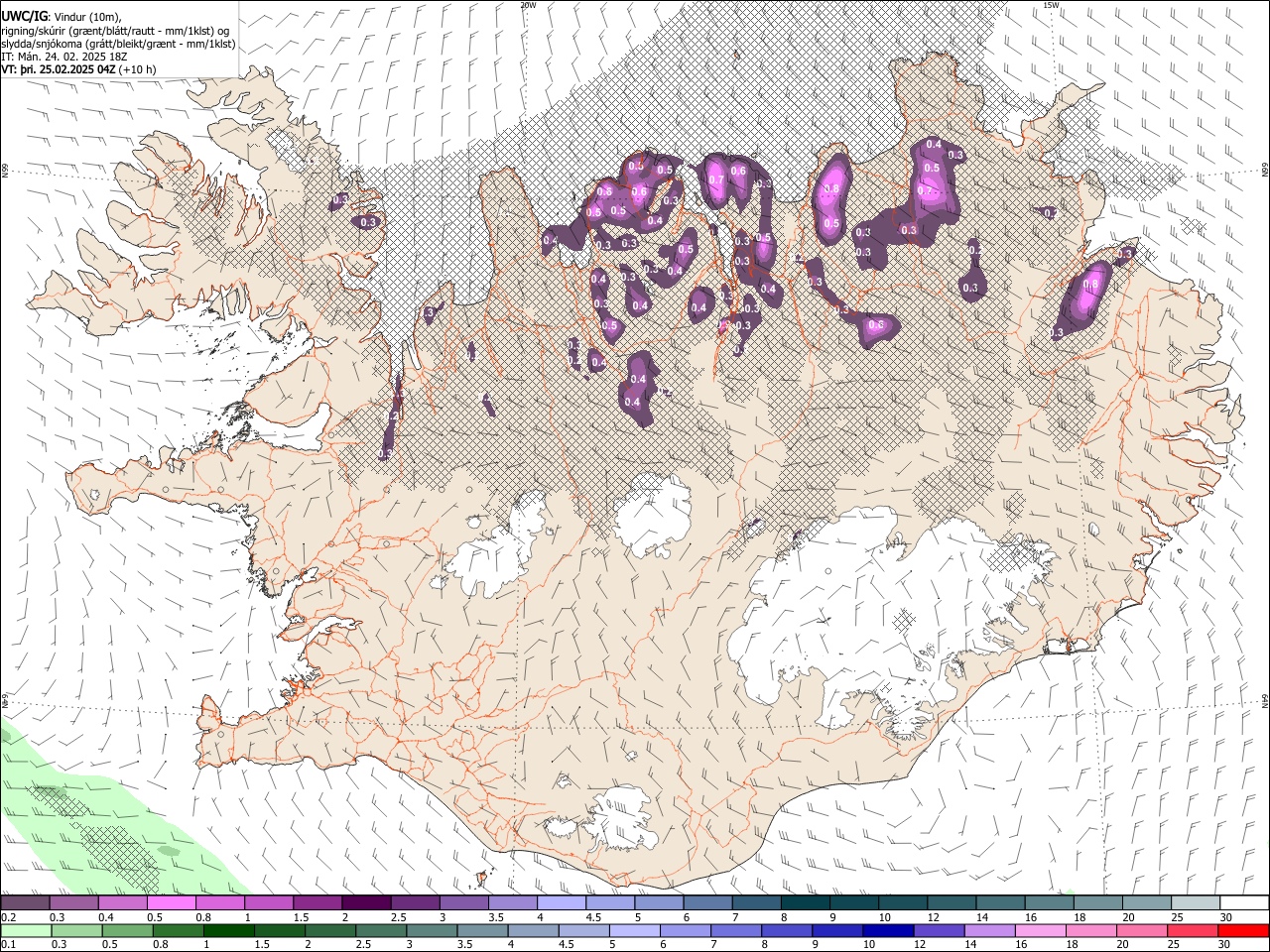Click the '0.2' label on snow legend
This screenshot has height=952, width=1270.
tap(8, 917)
